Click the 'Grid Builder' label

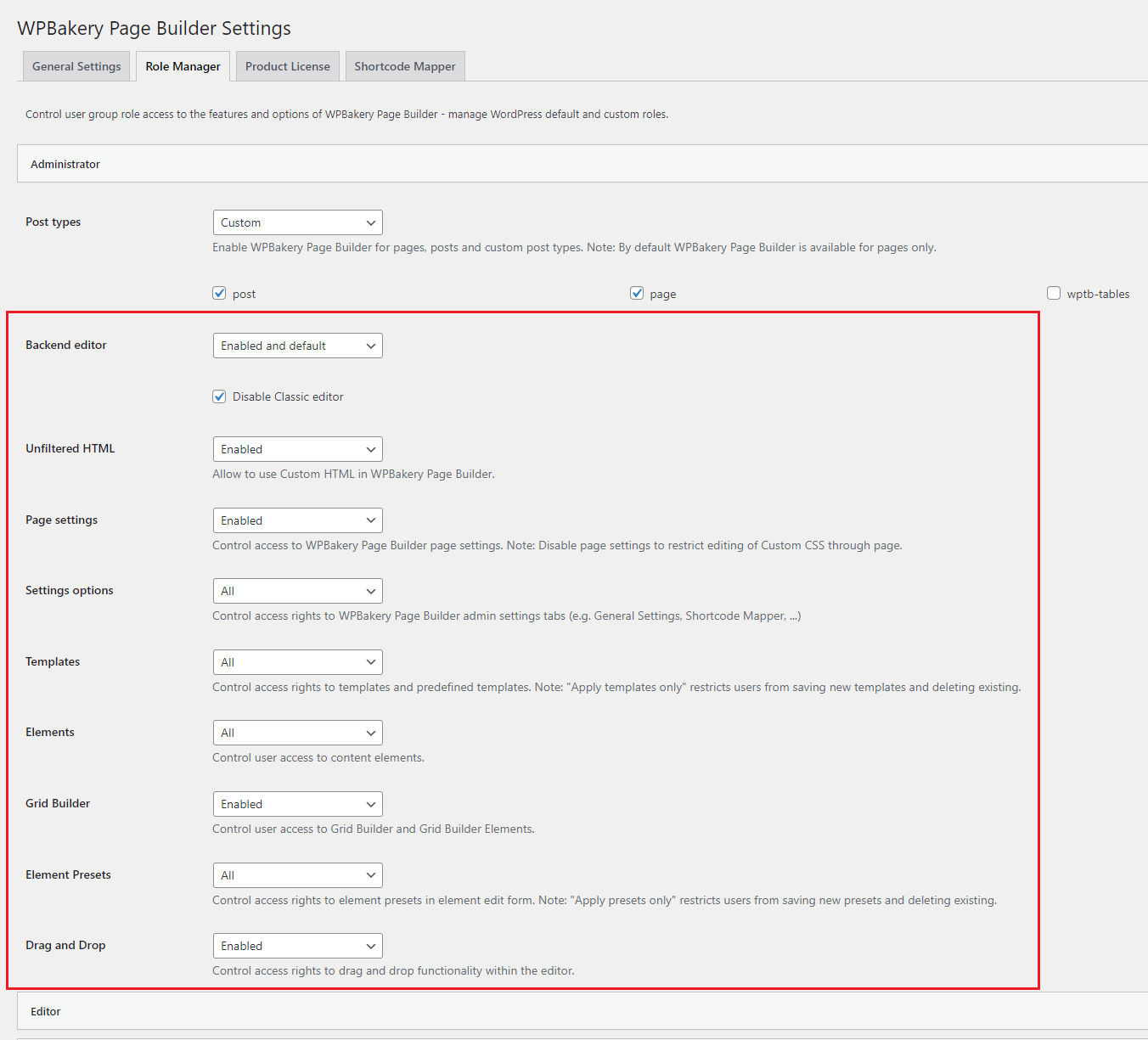tap(58, 803)
